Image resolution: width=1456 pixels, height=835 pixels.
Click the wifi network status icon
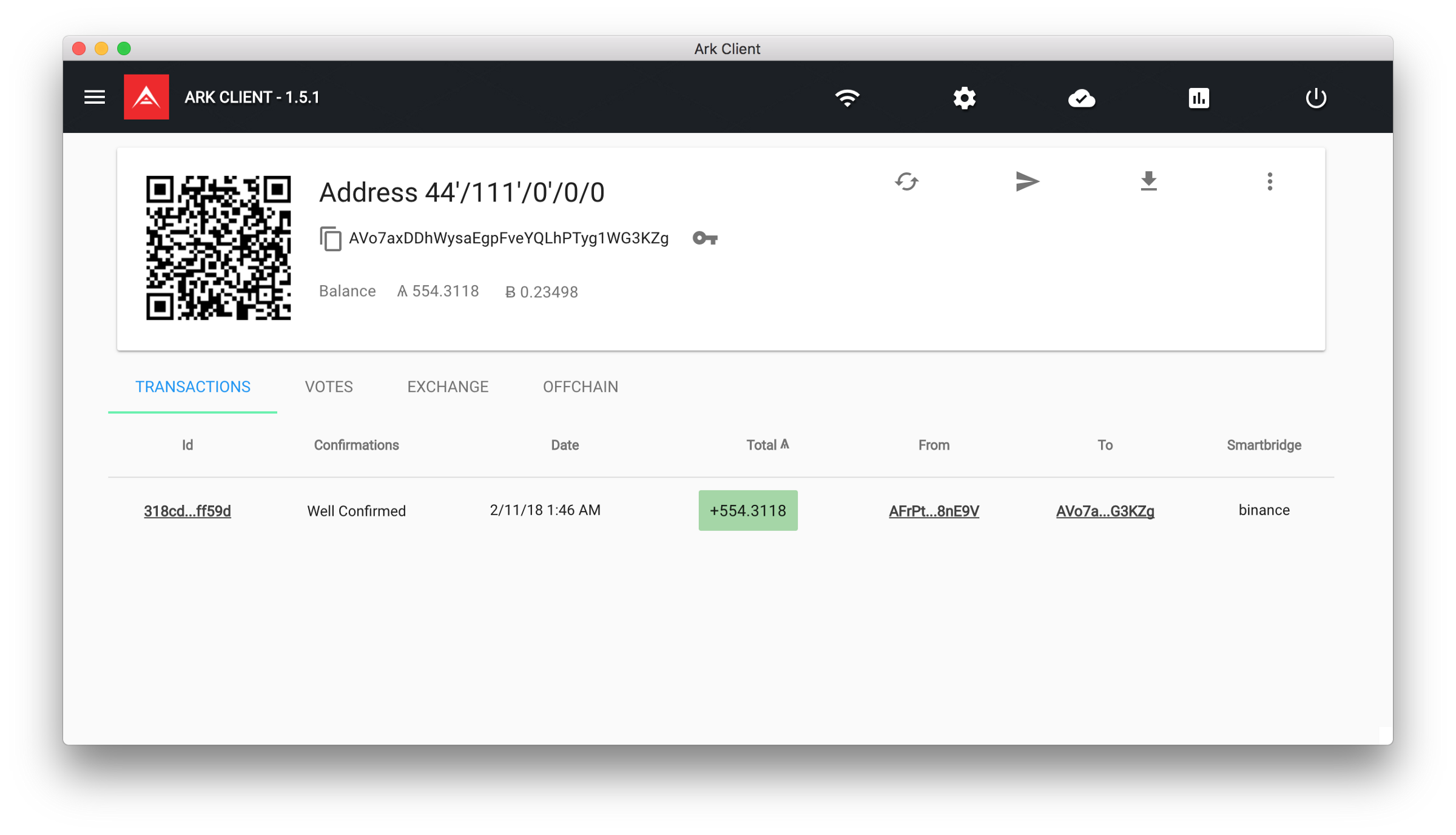coord(847,98)
